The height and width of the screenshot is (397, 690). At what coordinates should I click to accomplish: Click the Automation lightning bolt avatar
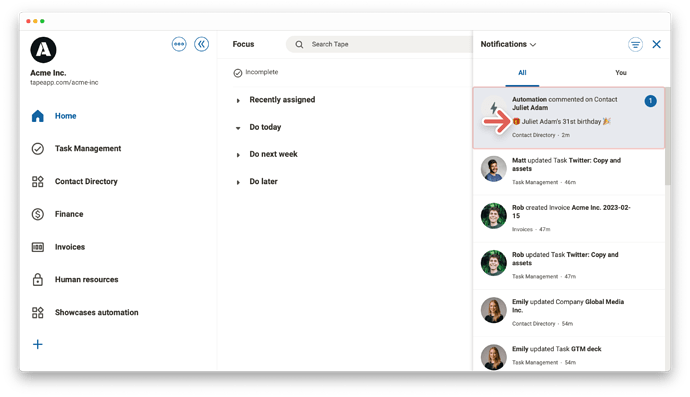coord(494,107)
